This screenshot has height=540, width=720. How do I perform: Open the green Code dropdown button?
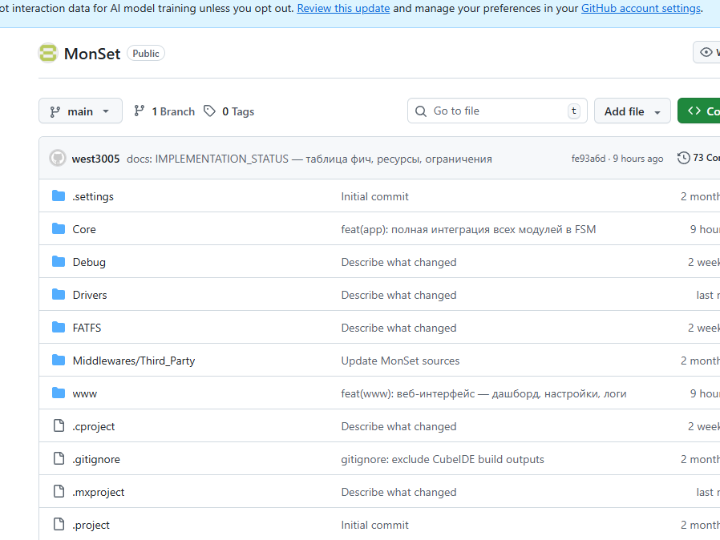click(x=700, y=111)
